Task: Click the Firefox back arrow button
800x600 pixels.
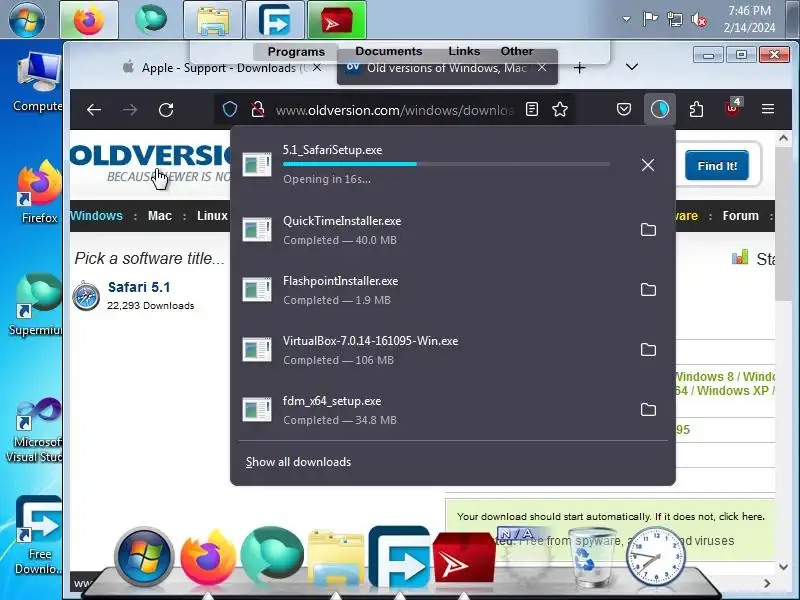Action: pyautogui.click(x=94, y=110)
